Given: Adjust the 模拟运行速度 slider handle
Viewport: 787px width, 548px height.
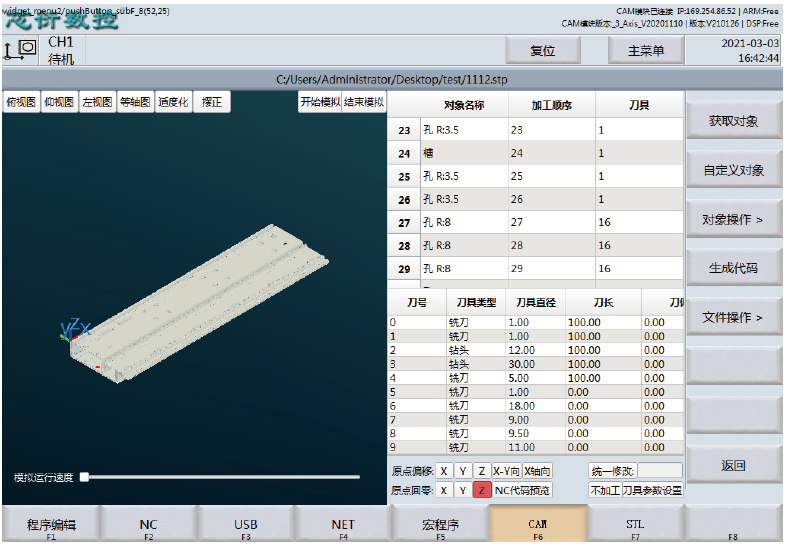Looking at the screenshot, I should click(85, 477).
